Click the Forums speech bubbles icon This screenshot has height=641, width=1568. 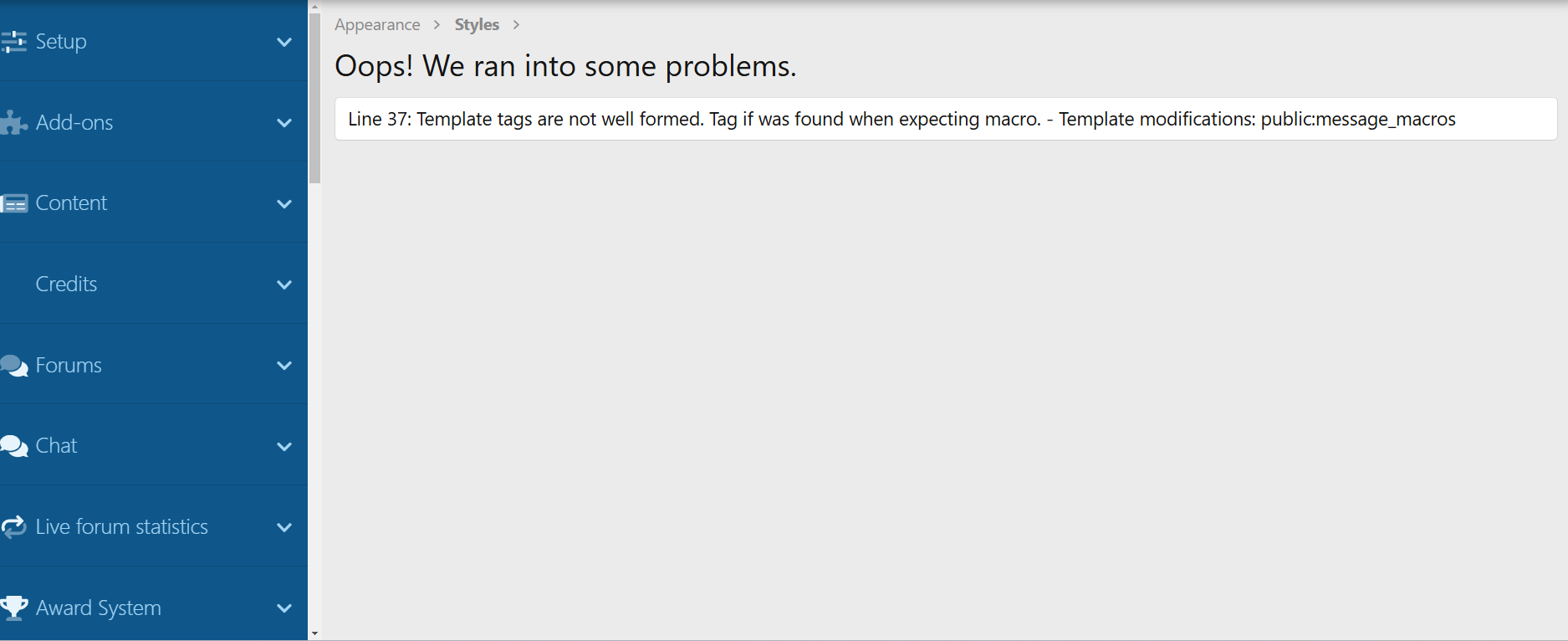click(x=14, y=366)
